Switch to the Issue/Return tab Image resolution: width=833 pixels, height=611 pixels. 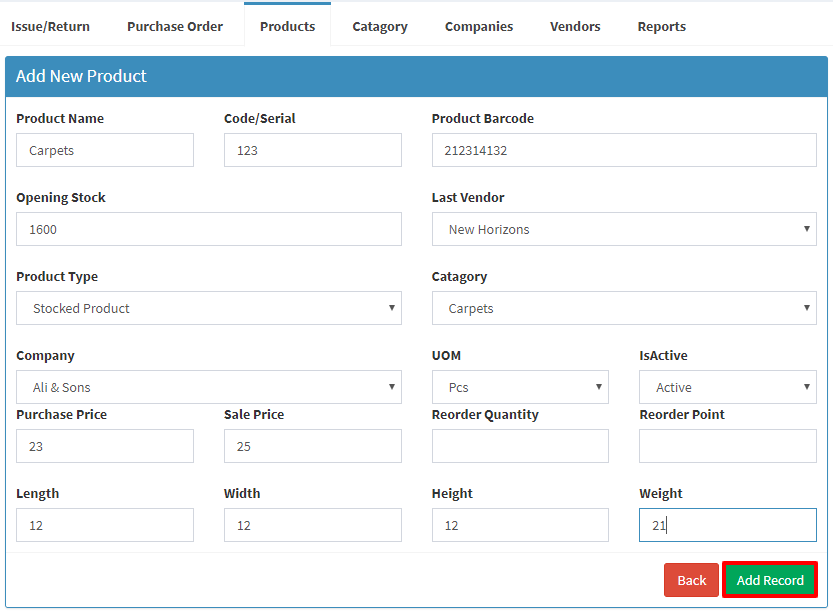[50, 27]
